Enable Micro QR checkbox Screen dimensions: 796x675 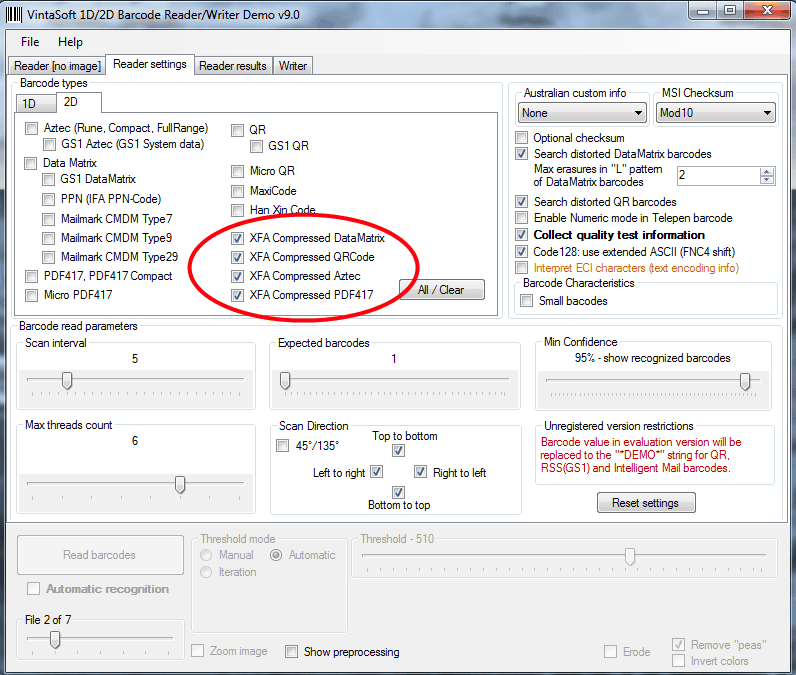pos(237,172)
